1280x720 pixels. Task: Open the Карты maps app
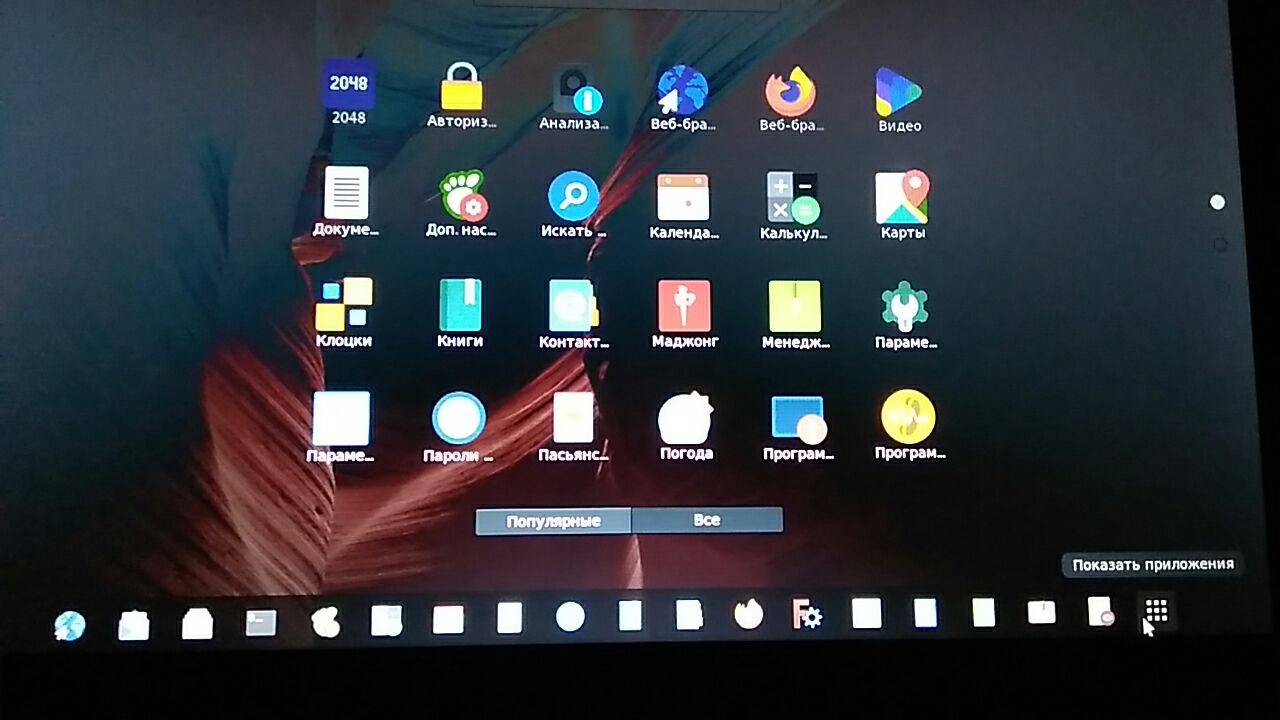click(902, 206)
